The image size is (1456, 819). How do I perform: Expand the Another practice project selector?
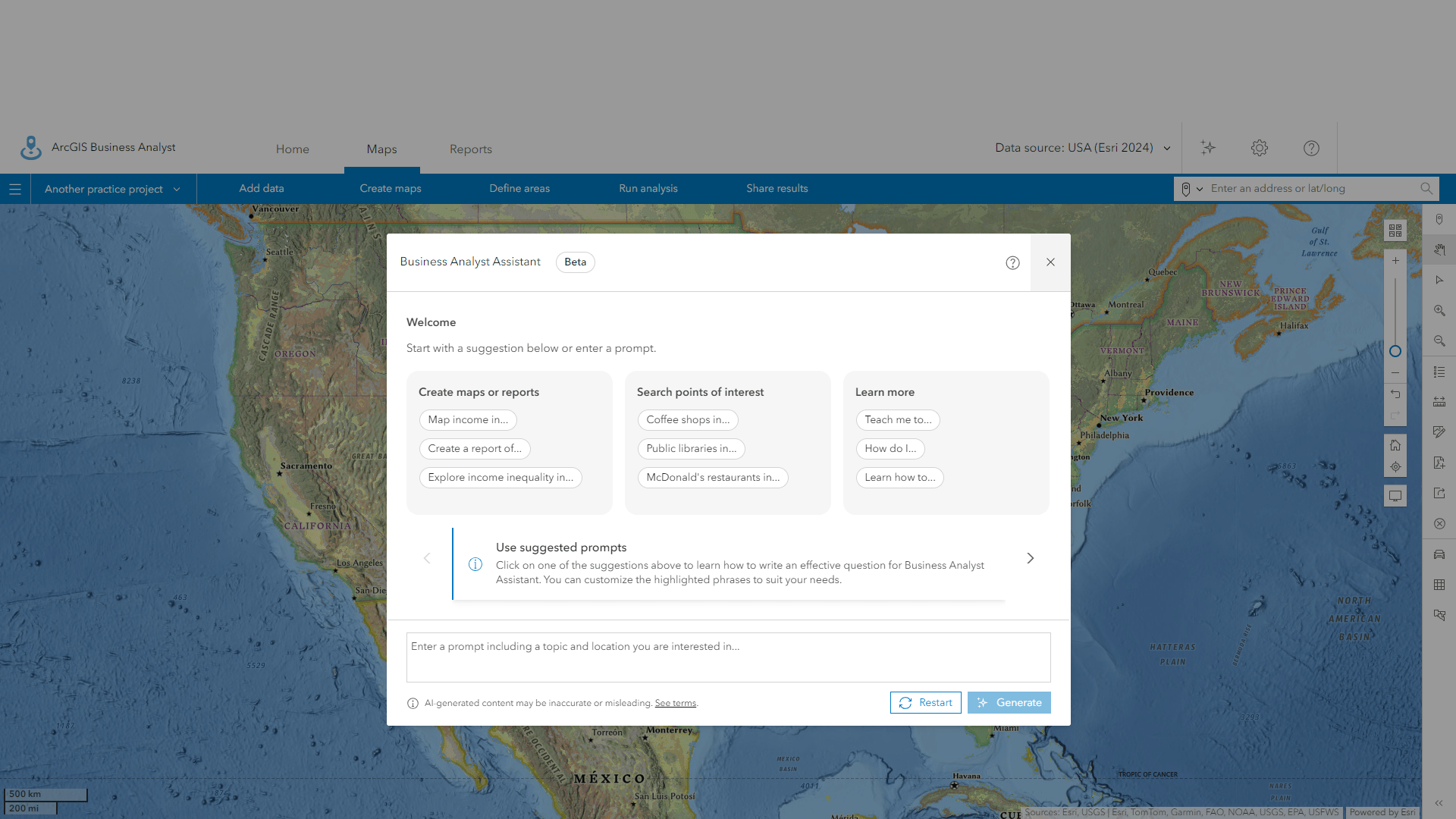[111, 188]
